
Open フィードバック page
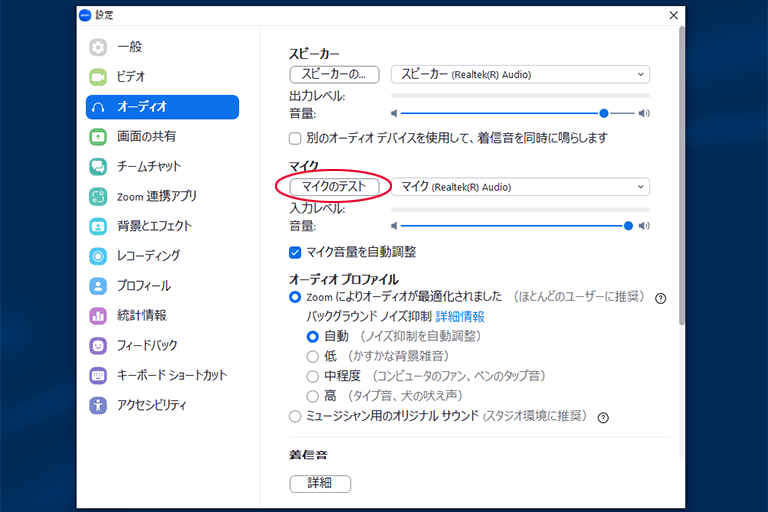pyautogui.click(x=162, y=346)
